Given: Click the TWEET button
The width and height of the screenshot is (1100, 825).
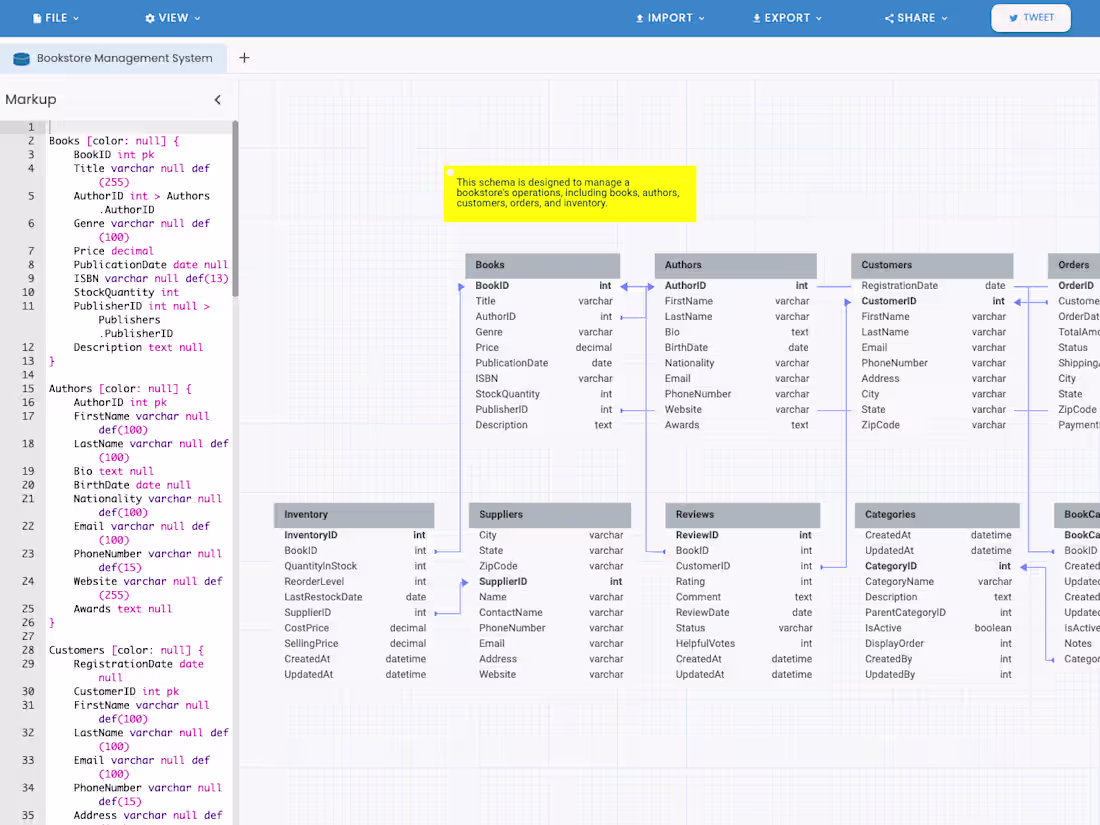Looking at the screenshot, I should 1031,18.
